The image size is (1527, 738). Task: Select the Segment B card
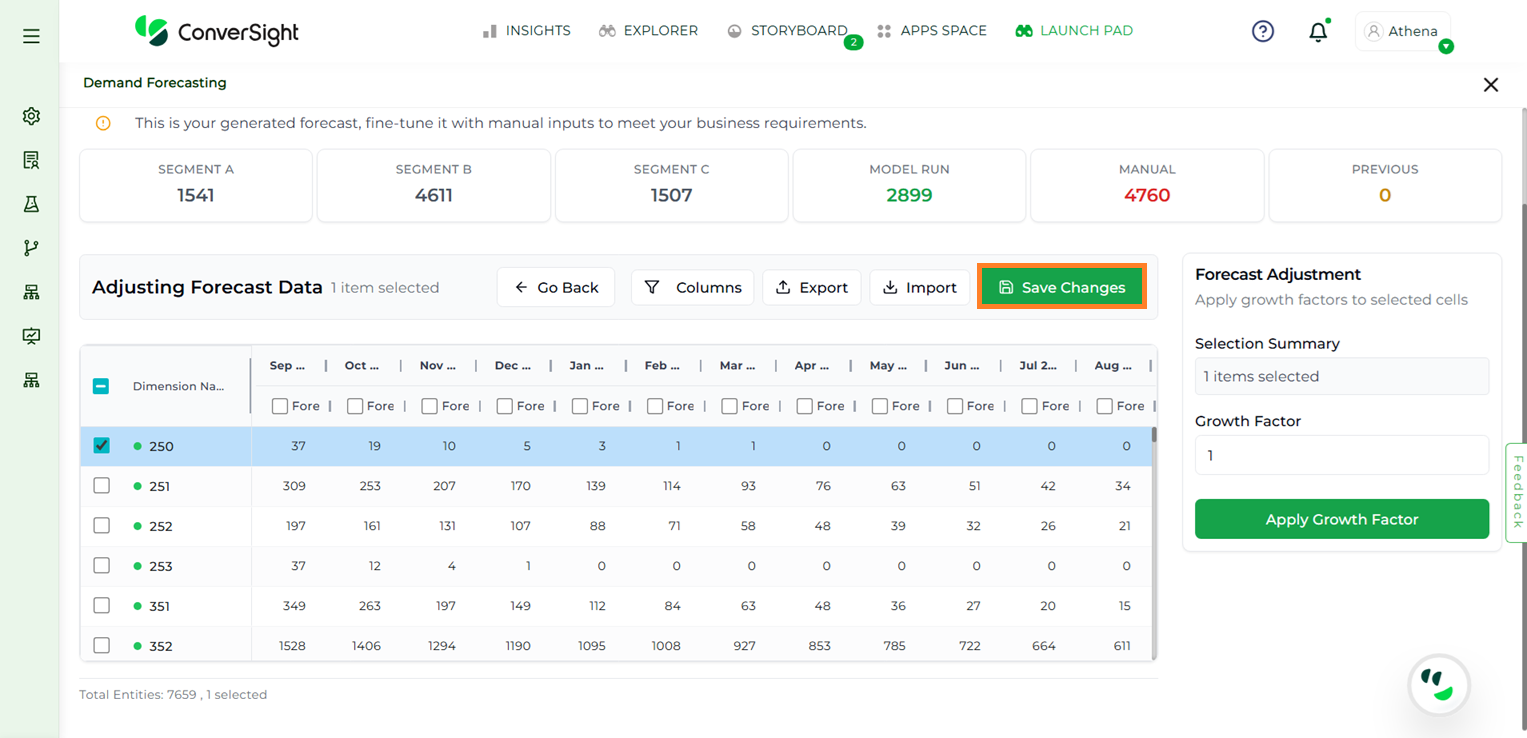(434, 185)
